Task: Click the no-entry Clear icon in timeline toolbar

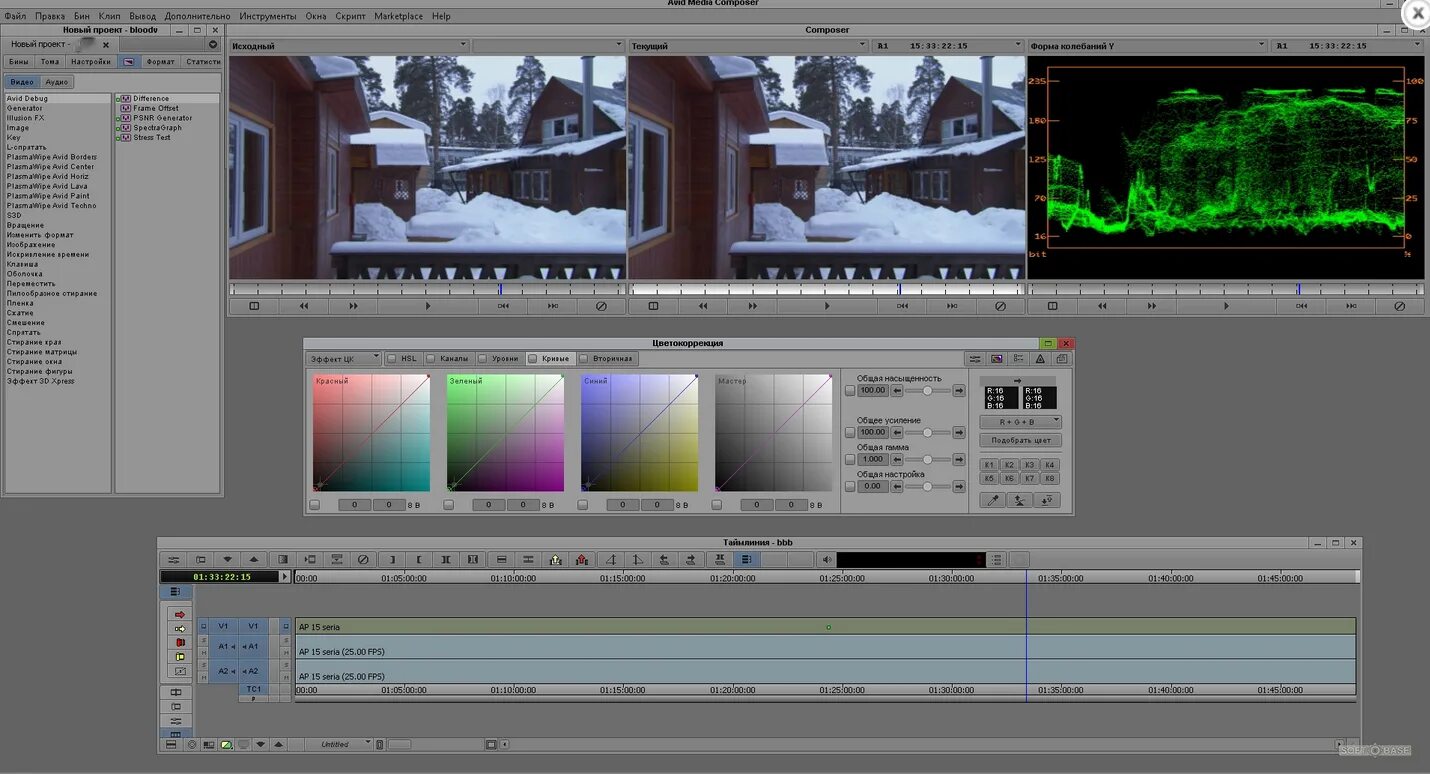Action: (363, 560)
